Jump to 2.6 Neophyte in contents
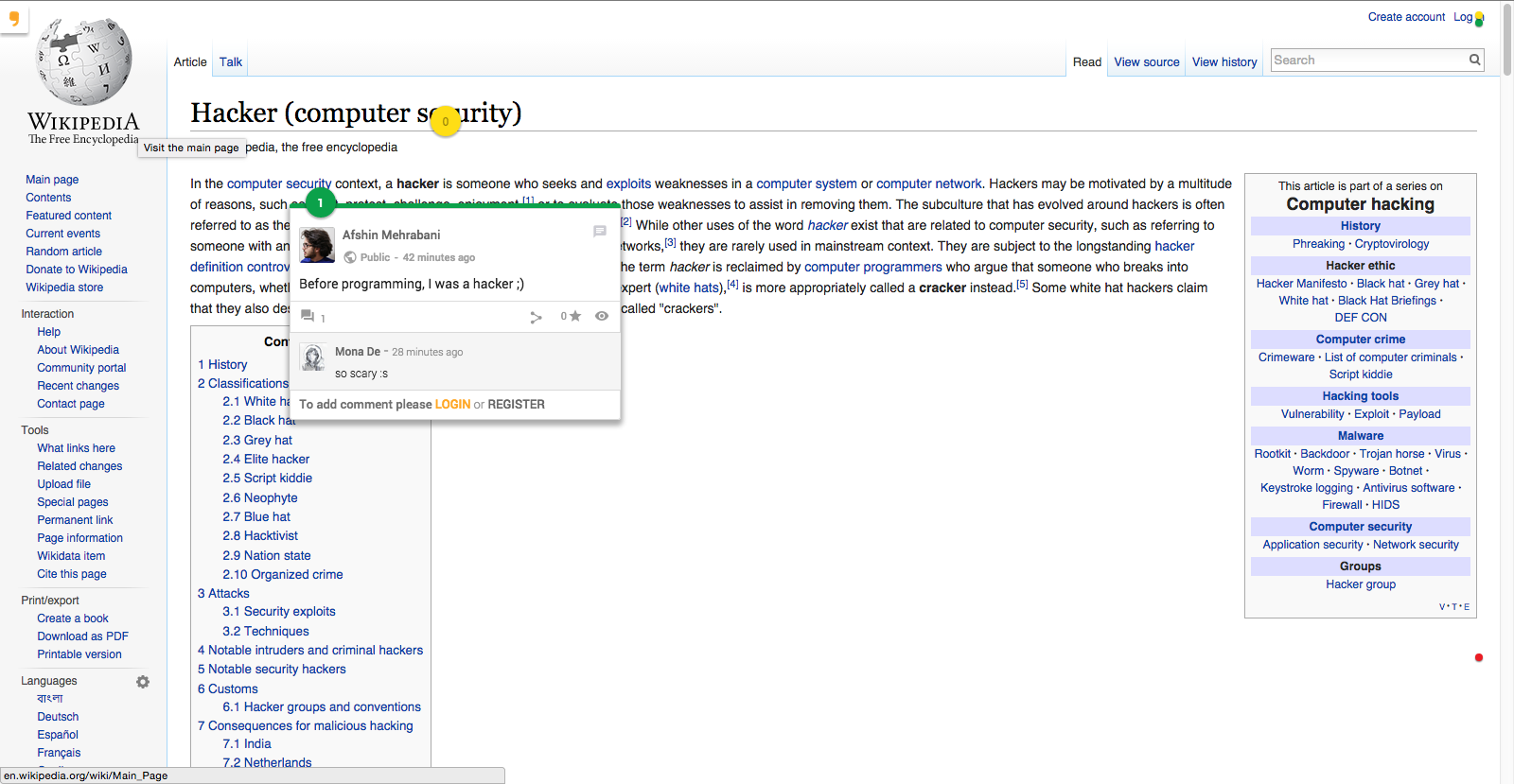1514x784 pixels. 260,498
